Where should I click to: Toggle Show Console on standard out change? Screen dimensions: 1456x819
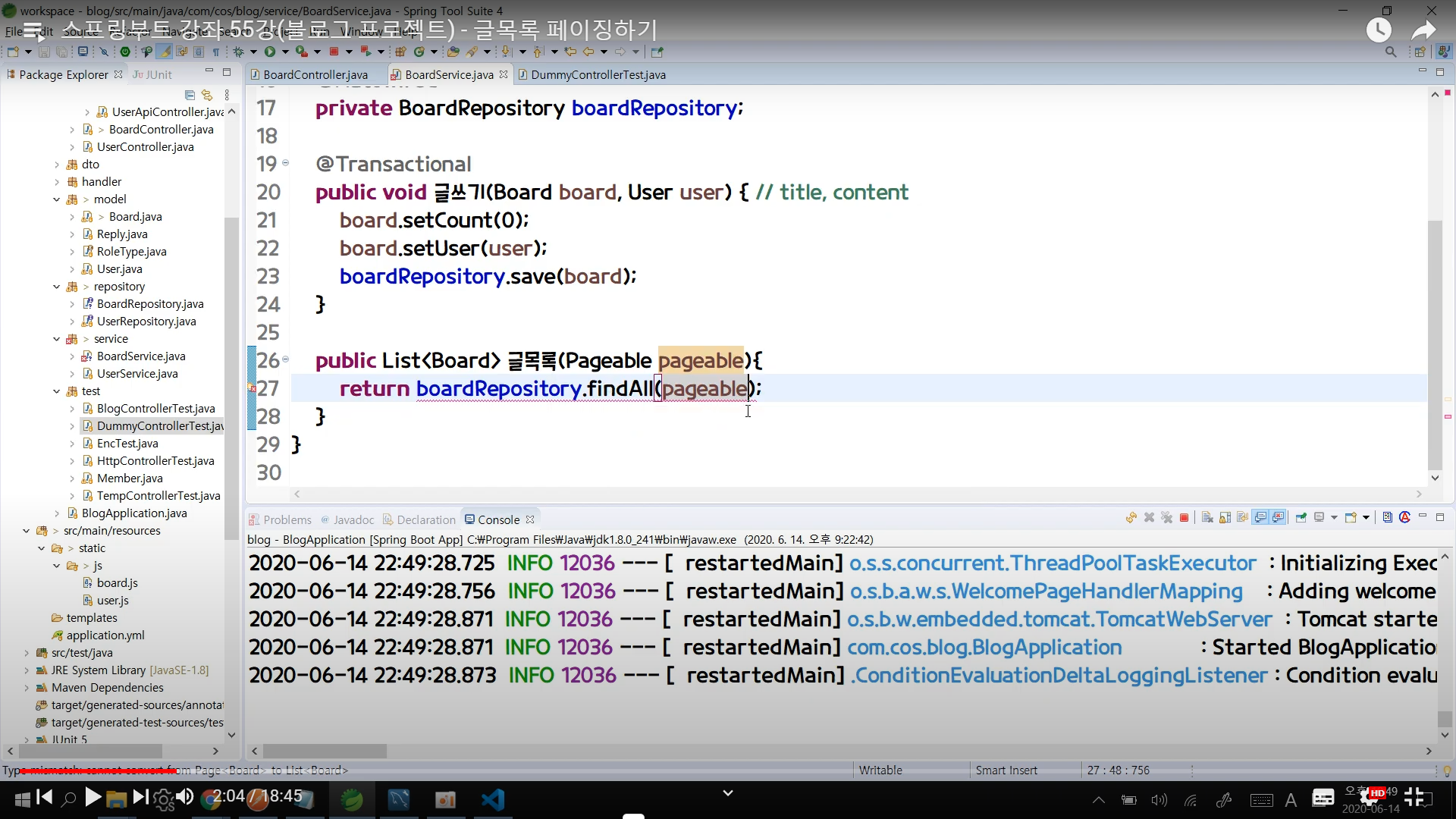tap(1260, 518)
